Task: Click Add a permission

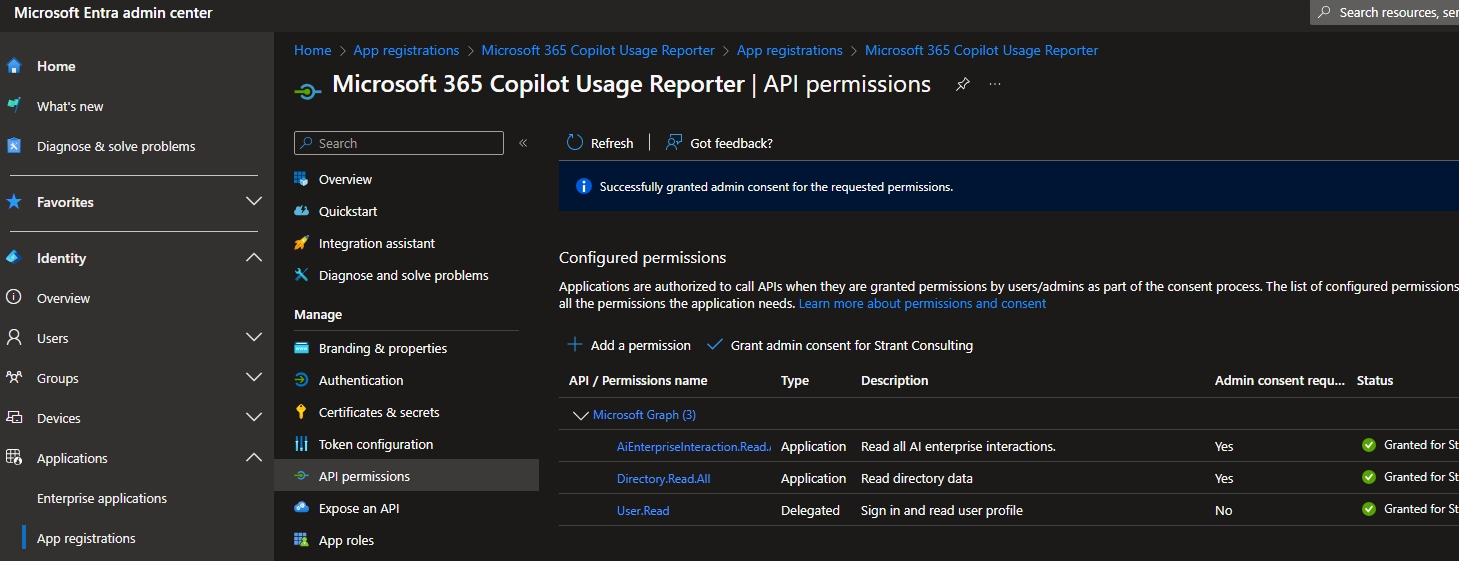Action: coord(629,345)
